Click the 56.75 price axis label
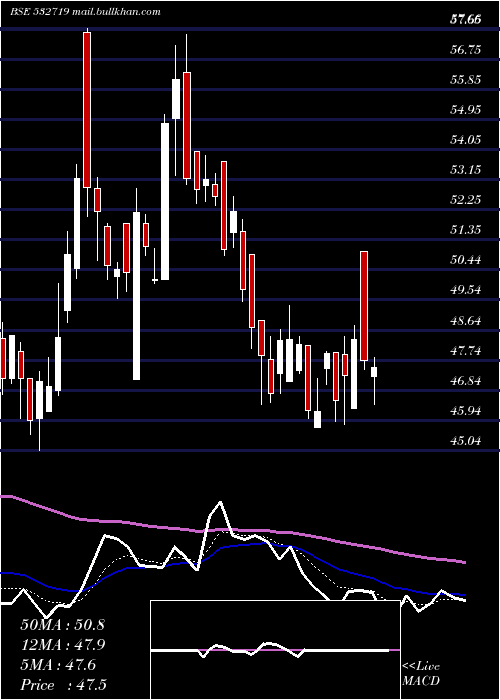Viewport: 500px width, 700px height. coord(466,50)
